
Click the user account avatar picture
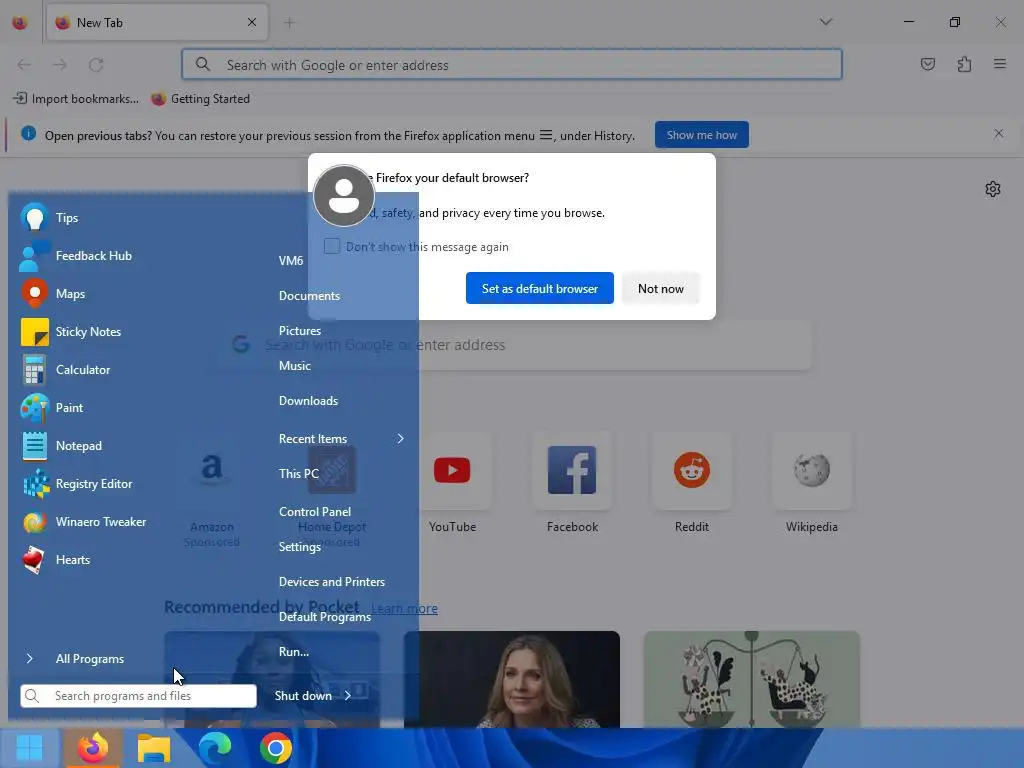[x=344, y=195]
